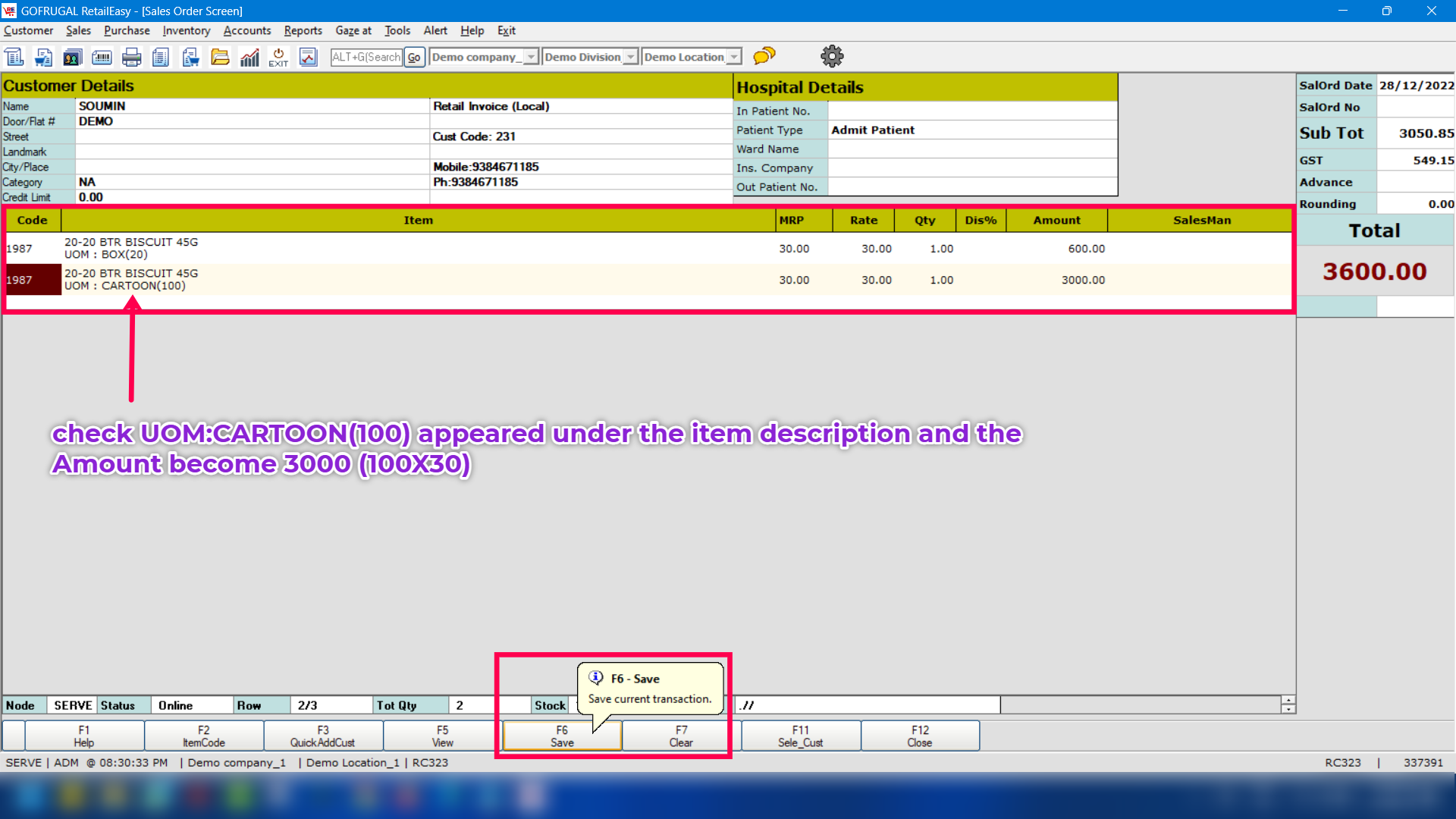Open the chat bubbles icon
The height and width of the screenshot is (819, 1456).
coord(764,55)
